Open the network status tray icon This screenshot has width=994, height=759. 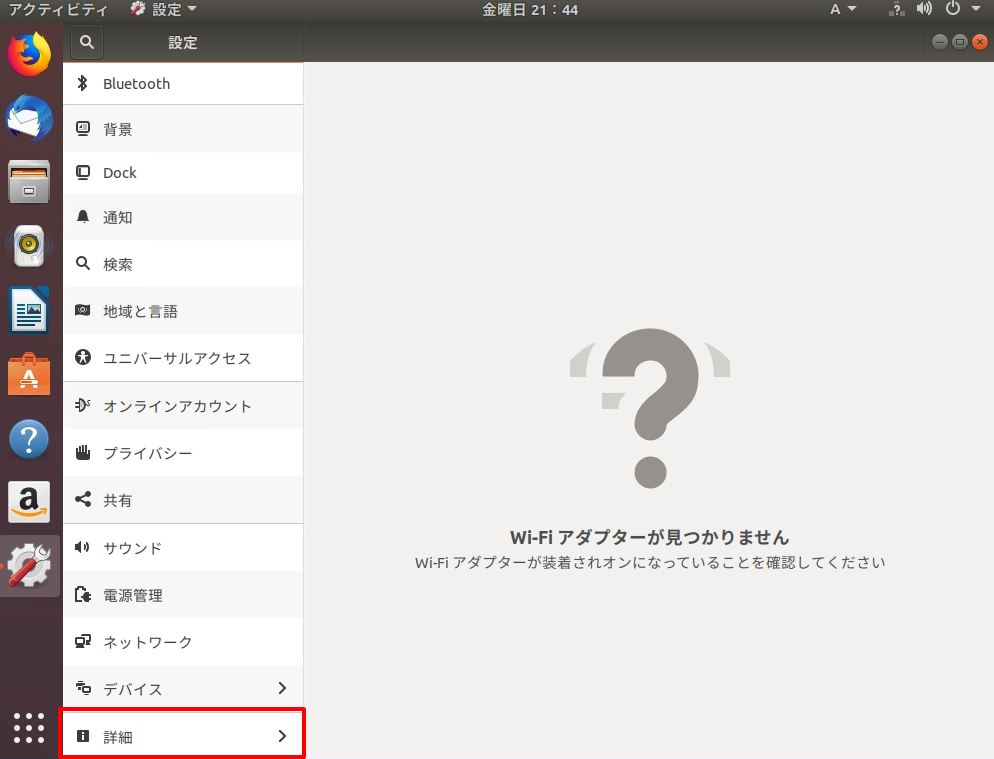pyautogui.click(x=896, y=10)
